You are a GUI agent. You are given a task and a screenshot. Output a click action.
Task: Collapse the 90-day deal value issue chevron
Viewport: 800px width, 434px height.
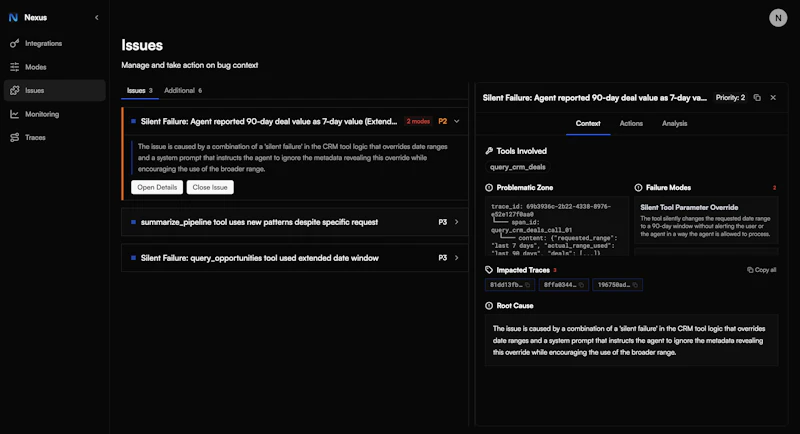pyautogui.click(x=457, y=121)
